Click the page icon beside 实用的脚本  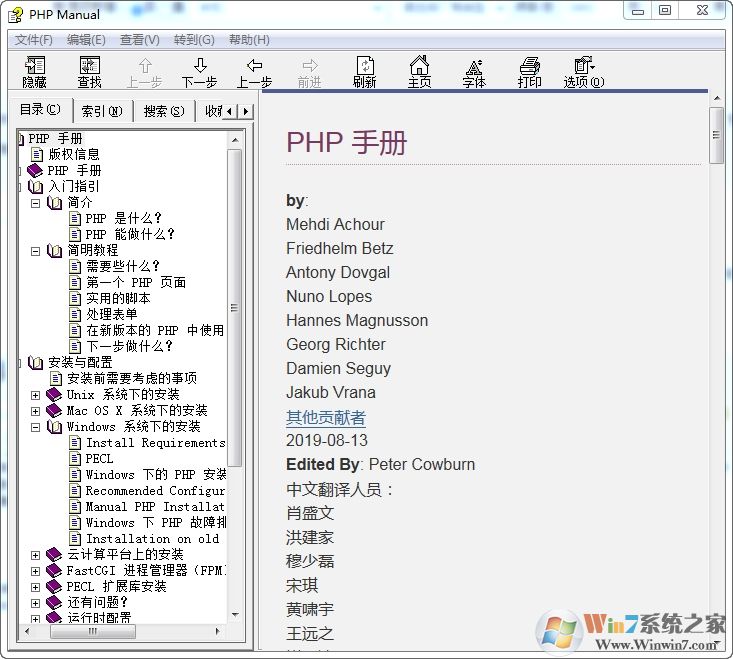(75, 298)
